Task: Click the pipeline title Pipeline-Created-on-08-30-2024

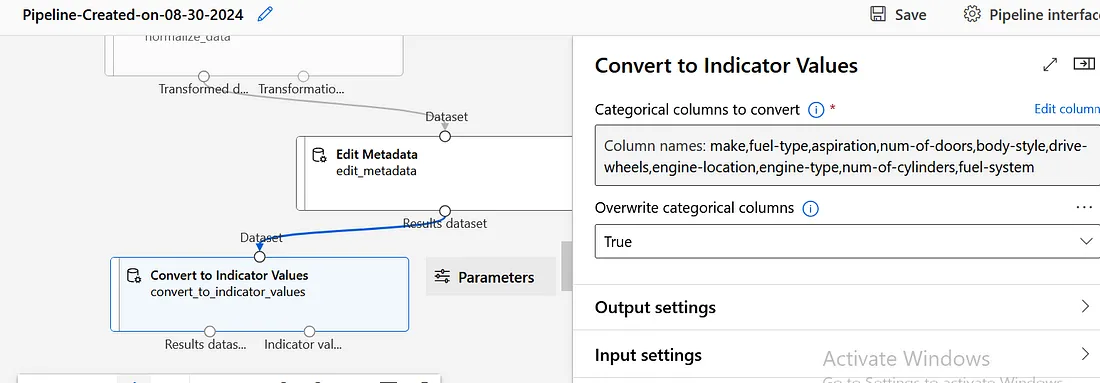Action: (x=133, y=14)
